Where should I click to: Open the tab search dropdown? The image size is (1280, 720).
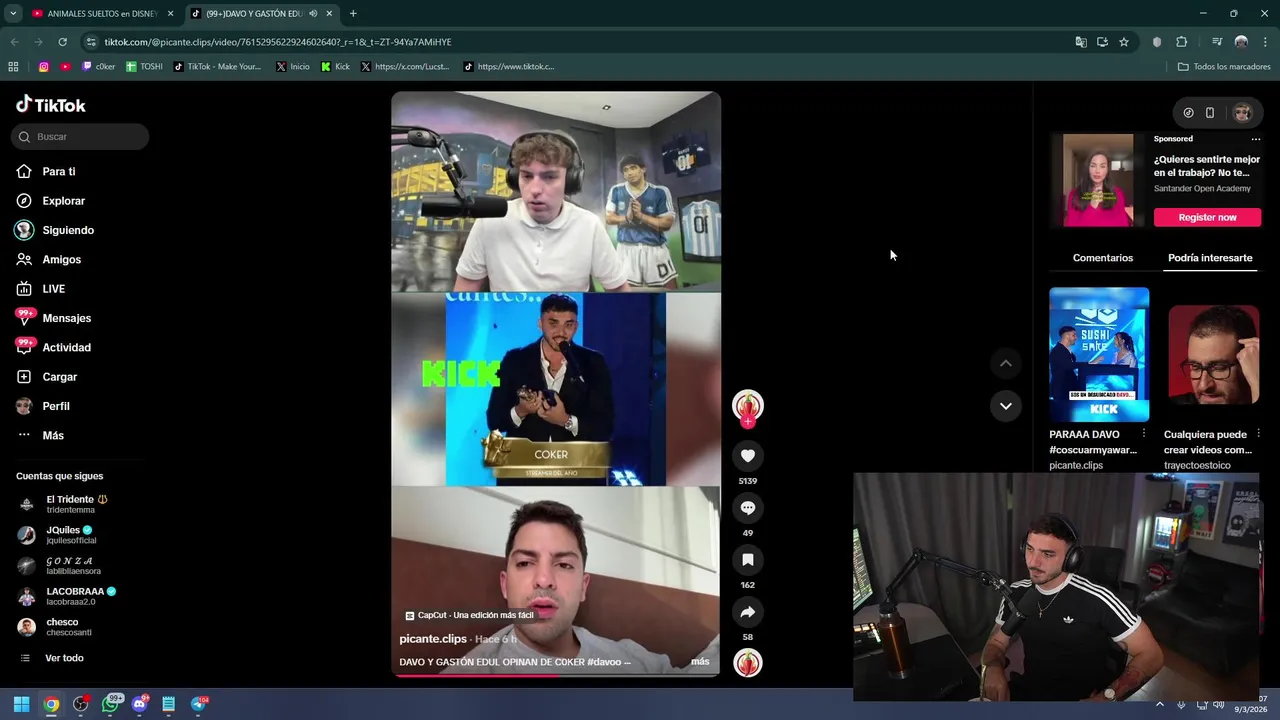pyautogui.click(x=13, y=14)
